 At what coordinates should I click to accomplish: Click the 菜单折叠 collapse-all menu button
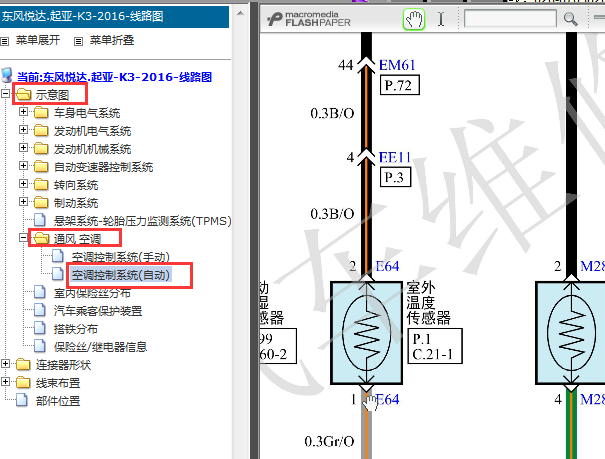[112, 40]
